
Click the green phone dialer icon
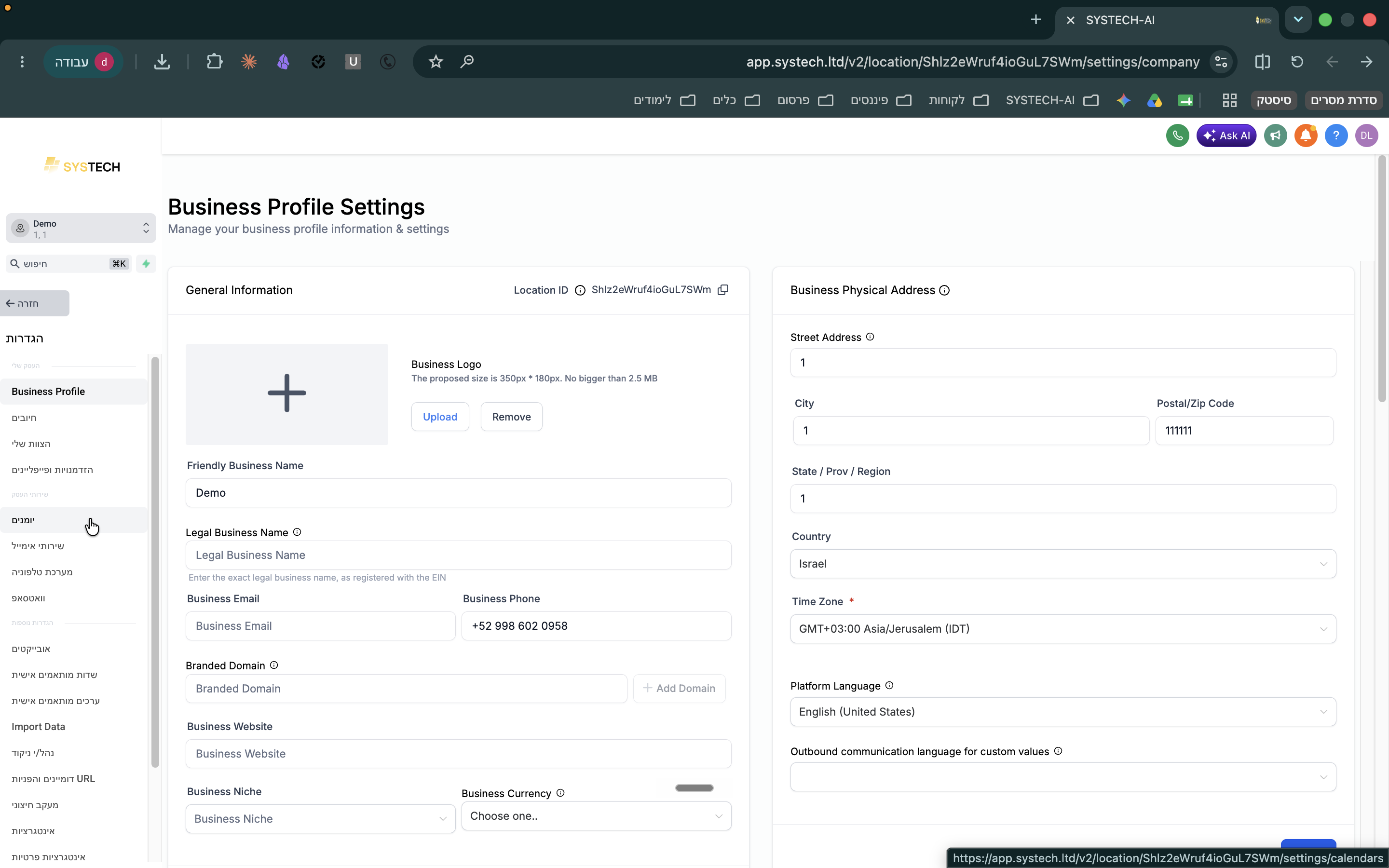coord(1177,136)
